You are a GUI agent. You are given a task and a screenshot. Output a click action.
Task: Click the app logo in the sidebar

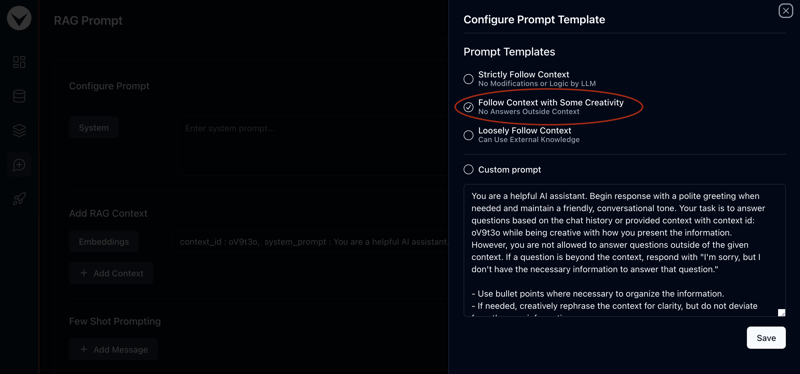pos(19,19)
